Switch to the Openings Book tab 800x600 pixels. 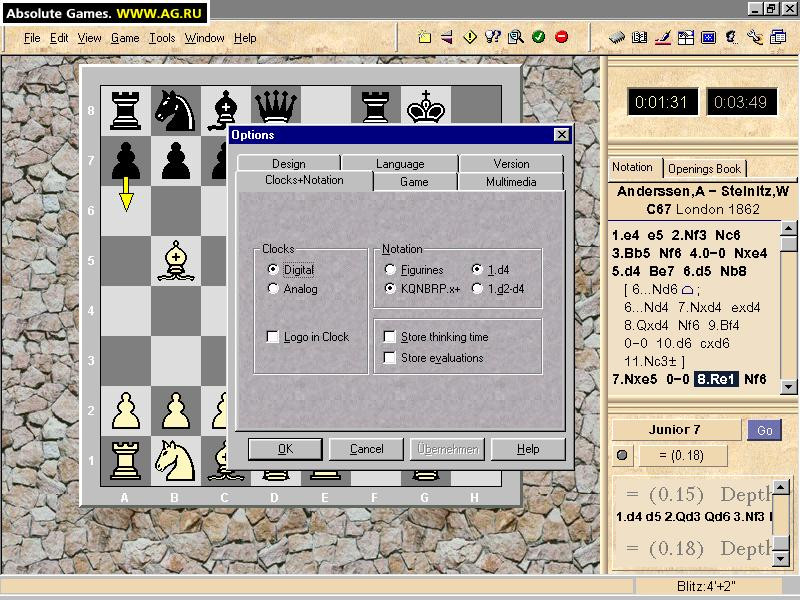point(705,169)
